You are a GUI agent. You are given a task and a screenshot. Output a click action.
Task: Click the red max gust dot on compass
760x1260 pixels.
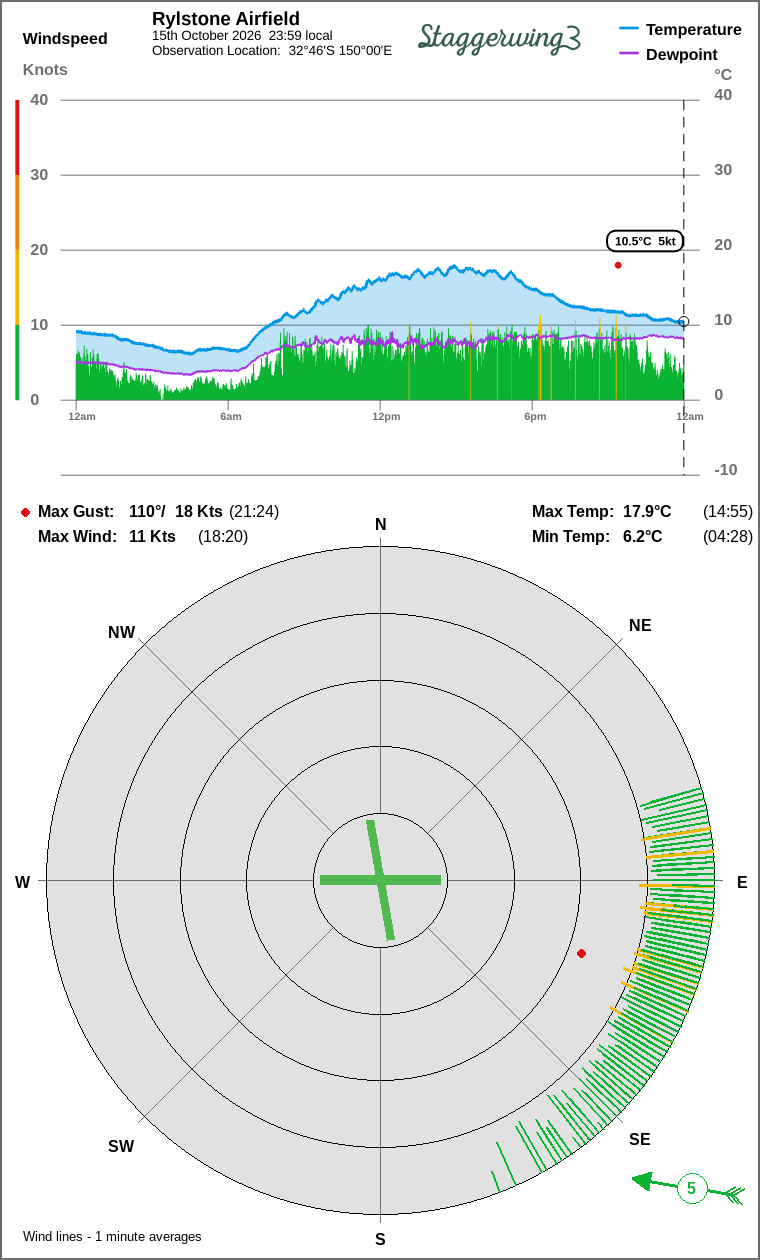click(581, 953)
